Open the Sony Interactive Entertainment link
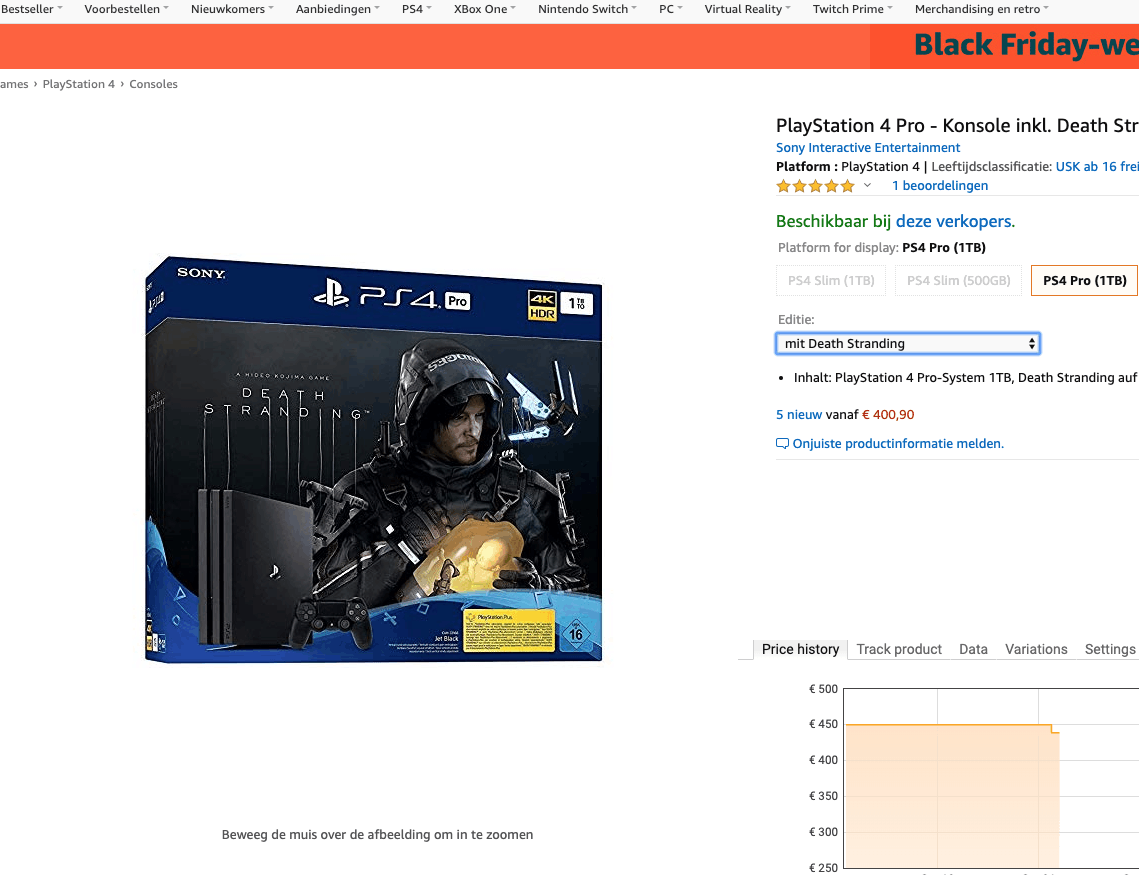 click(867, 147)
